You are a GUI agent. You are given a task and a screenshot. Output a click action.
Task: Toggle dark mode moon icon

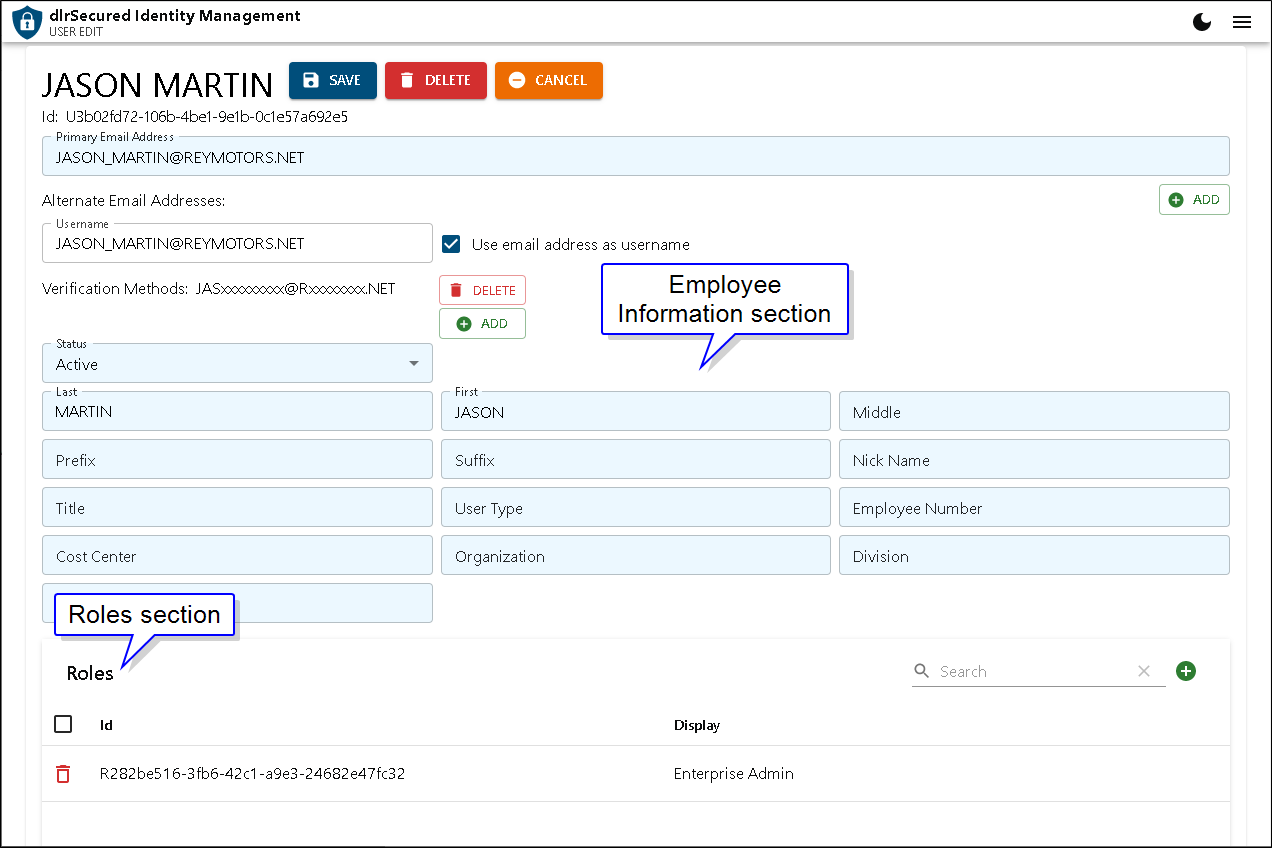1203,22
